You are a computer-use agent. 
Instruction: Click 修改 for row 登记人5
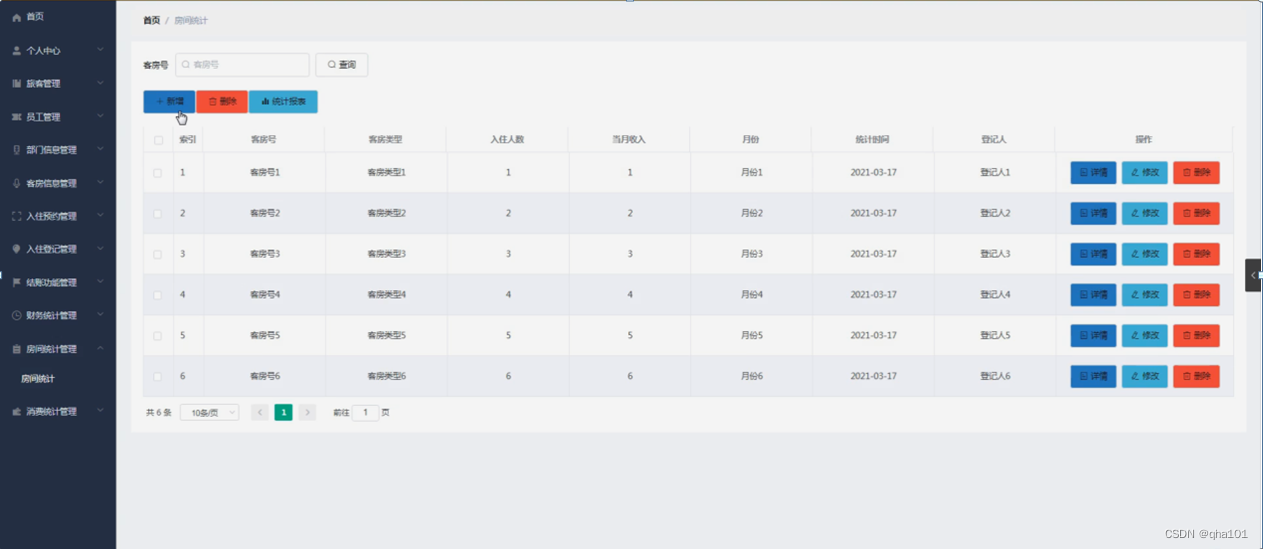(1144, 335)
